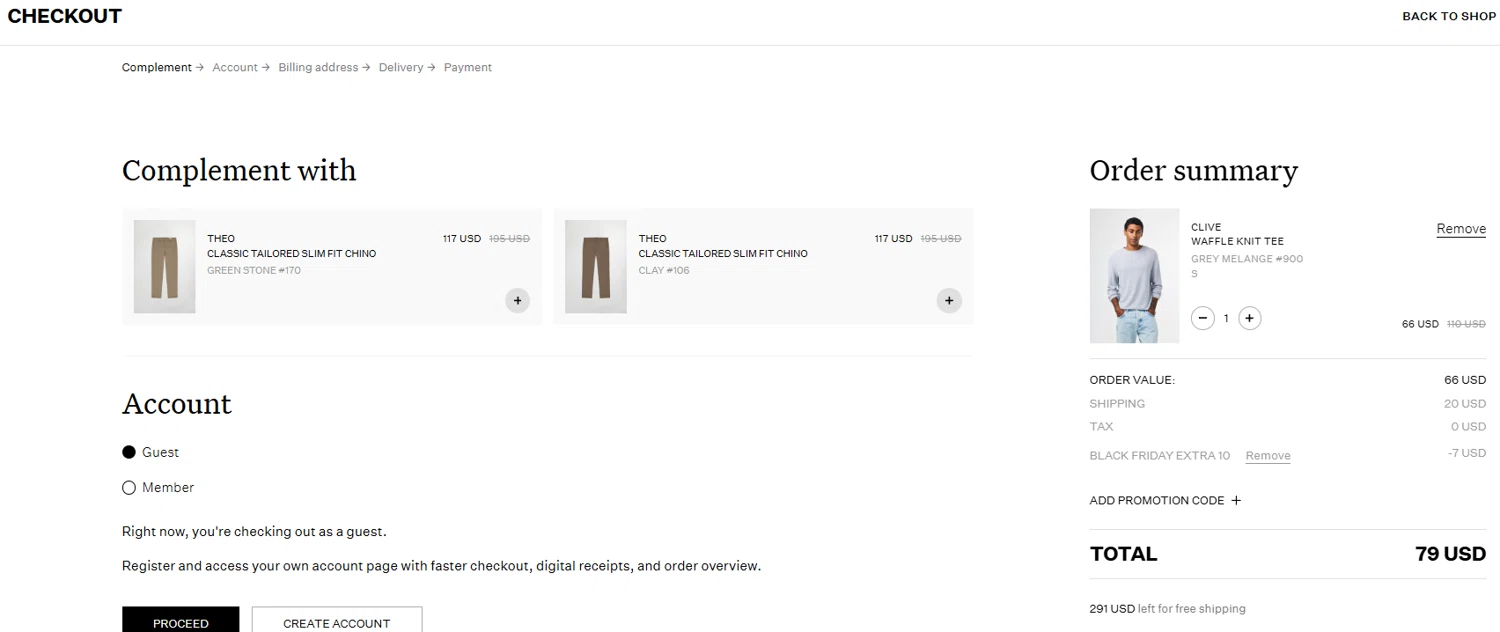
Task: Click the Order Value label
Action: pos(1132,380)
